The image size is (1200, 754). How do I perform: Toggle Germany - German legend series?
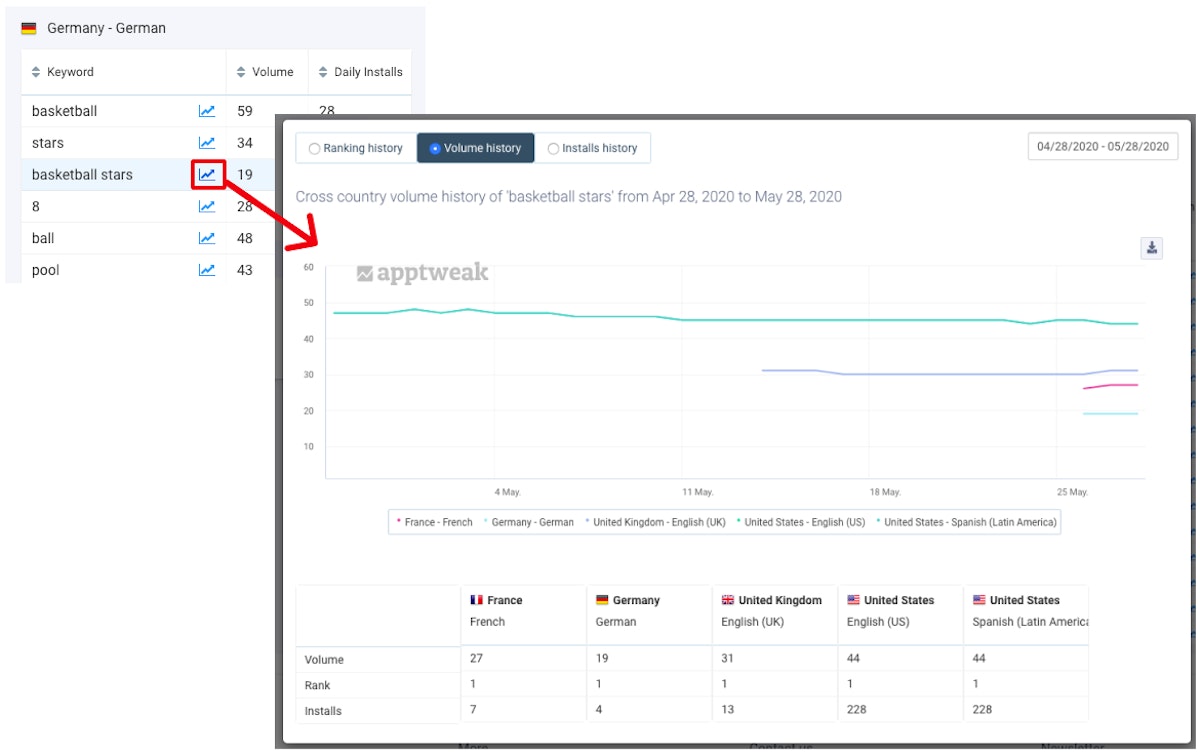coord(529,522)
